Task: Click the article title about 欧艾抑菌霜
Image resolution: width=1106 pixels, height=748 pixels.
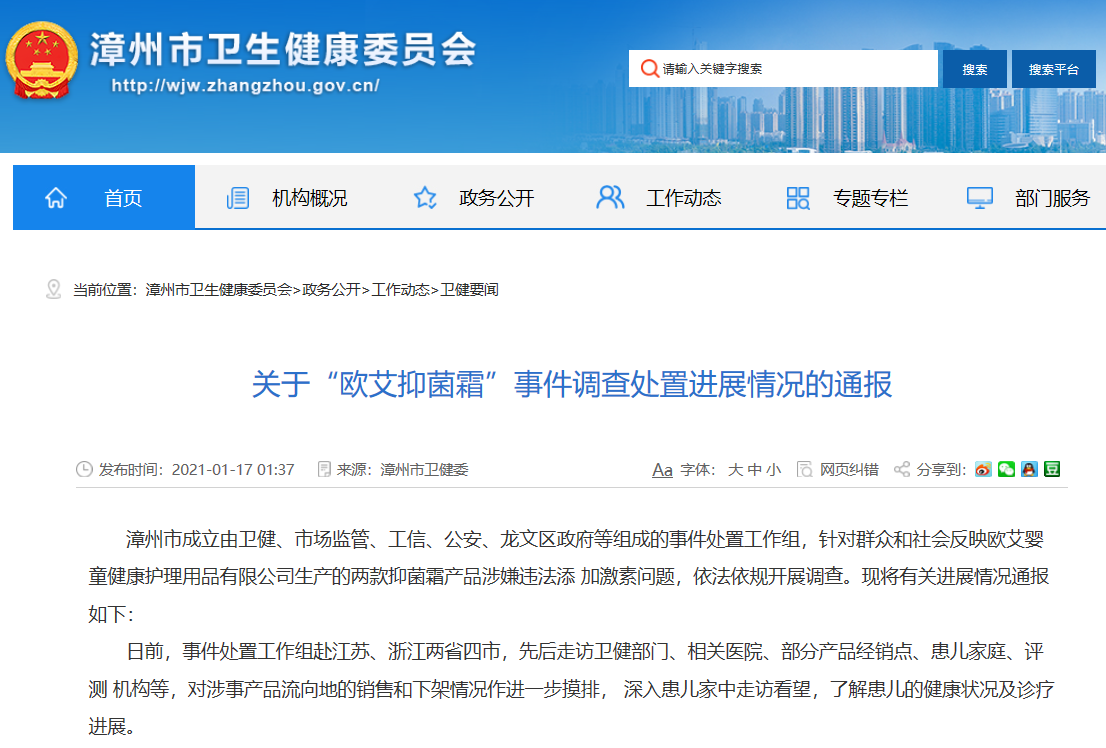Action: 572,385
